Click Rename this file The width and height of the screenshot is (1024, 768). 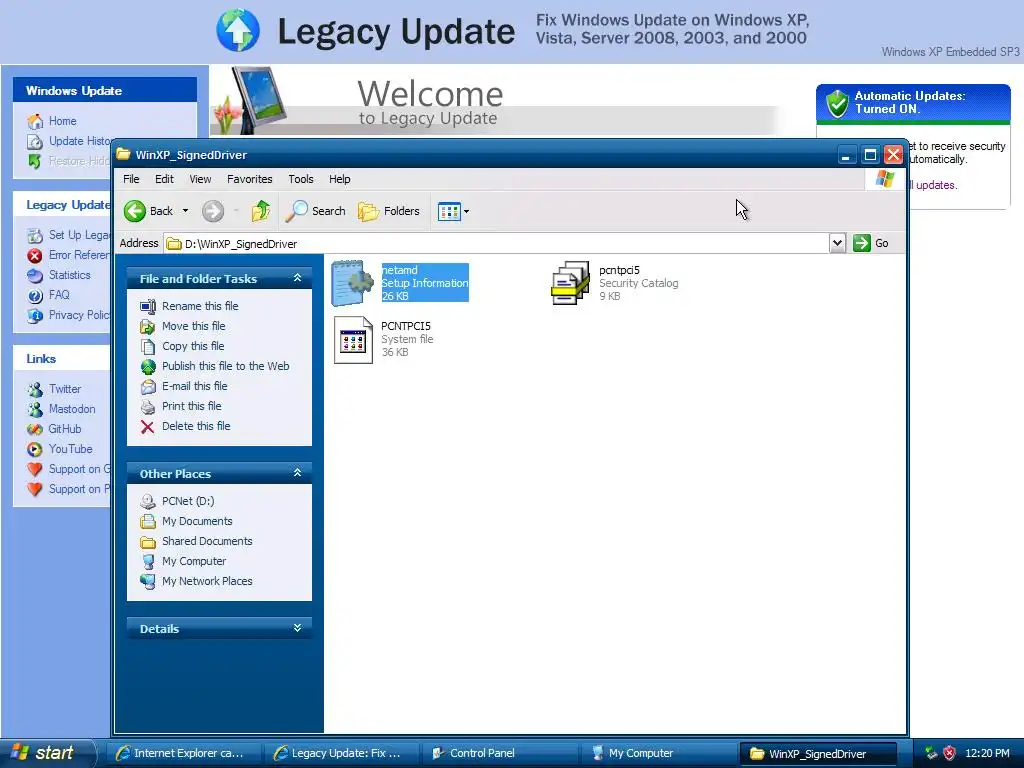200,306
